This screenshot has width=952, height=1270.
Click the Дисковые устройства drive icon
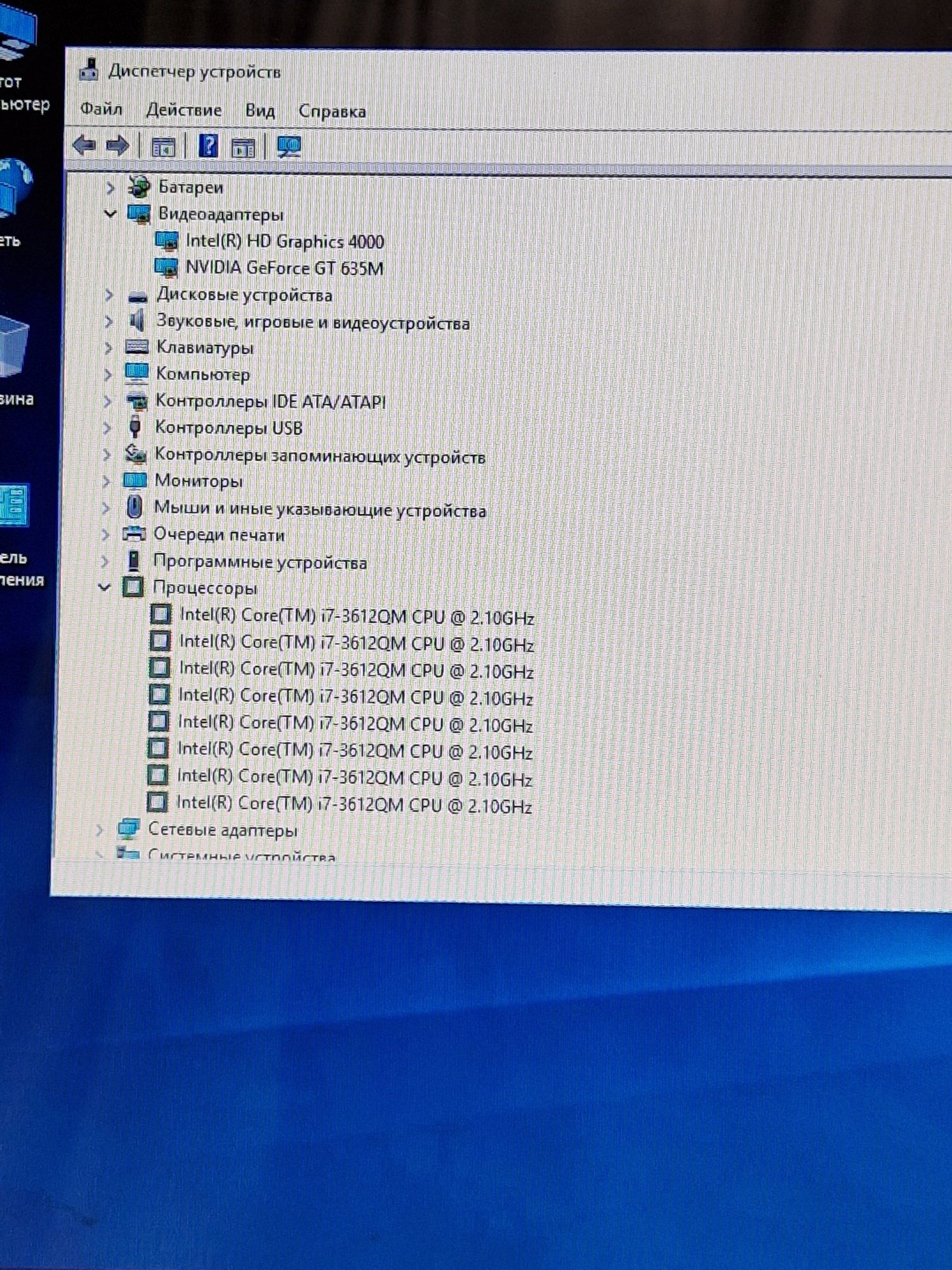pos(137,296)
